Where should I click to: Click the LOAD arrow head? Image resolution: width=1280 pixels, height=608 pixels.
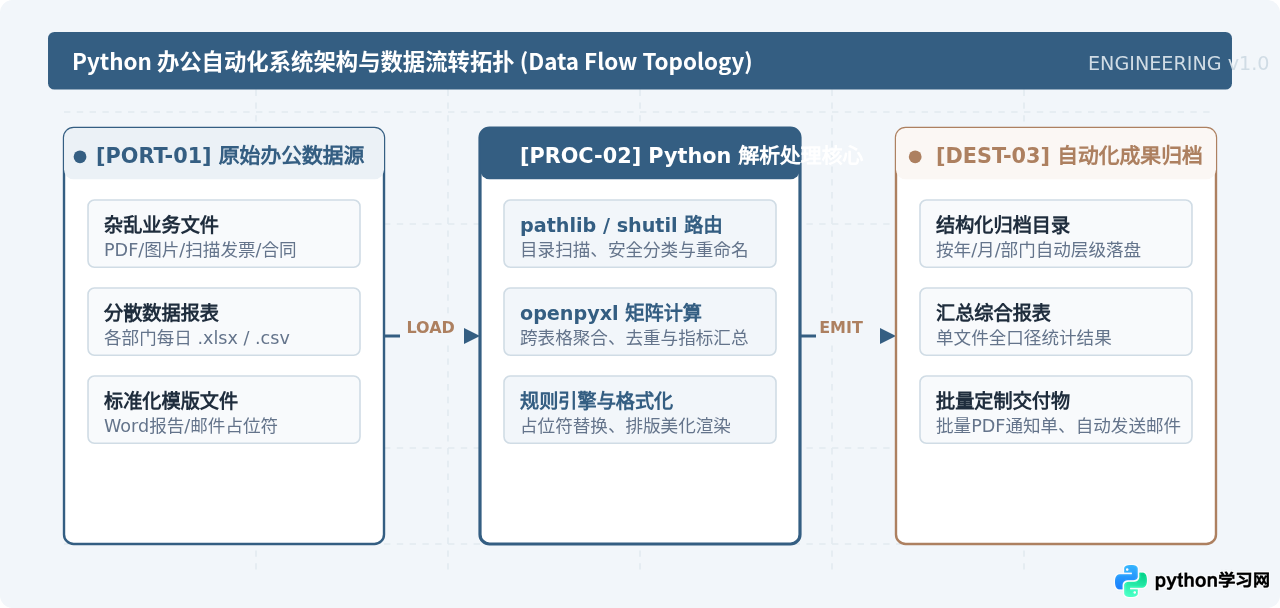click(x=471, y=336)
